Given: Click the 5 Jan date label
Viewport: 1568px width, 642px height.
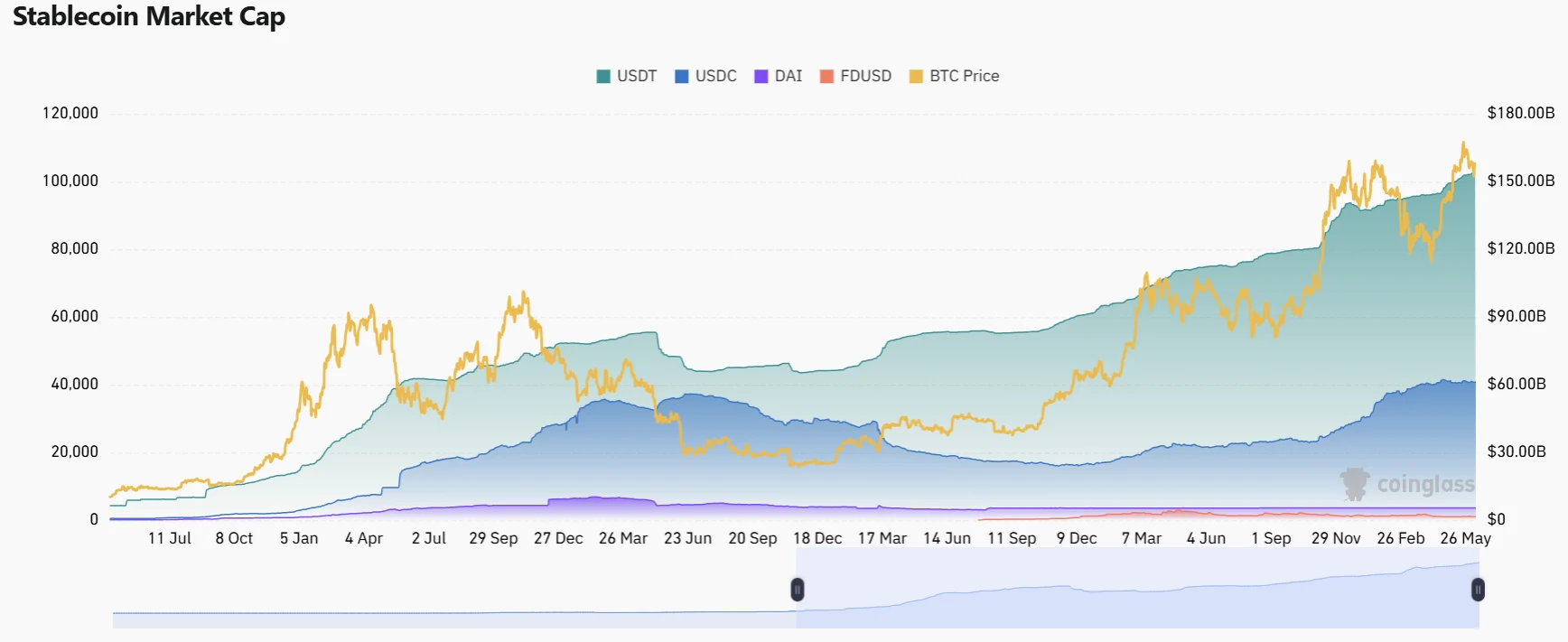Looking at the screenshot, I should tap(299, 538).
